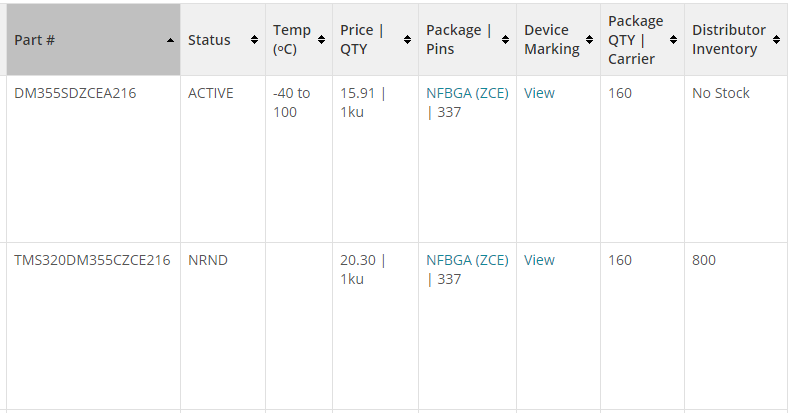Click the Part # column header
Image resolution: width=788 pixels, height=413 pixels.
[x=93, y=40]
